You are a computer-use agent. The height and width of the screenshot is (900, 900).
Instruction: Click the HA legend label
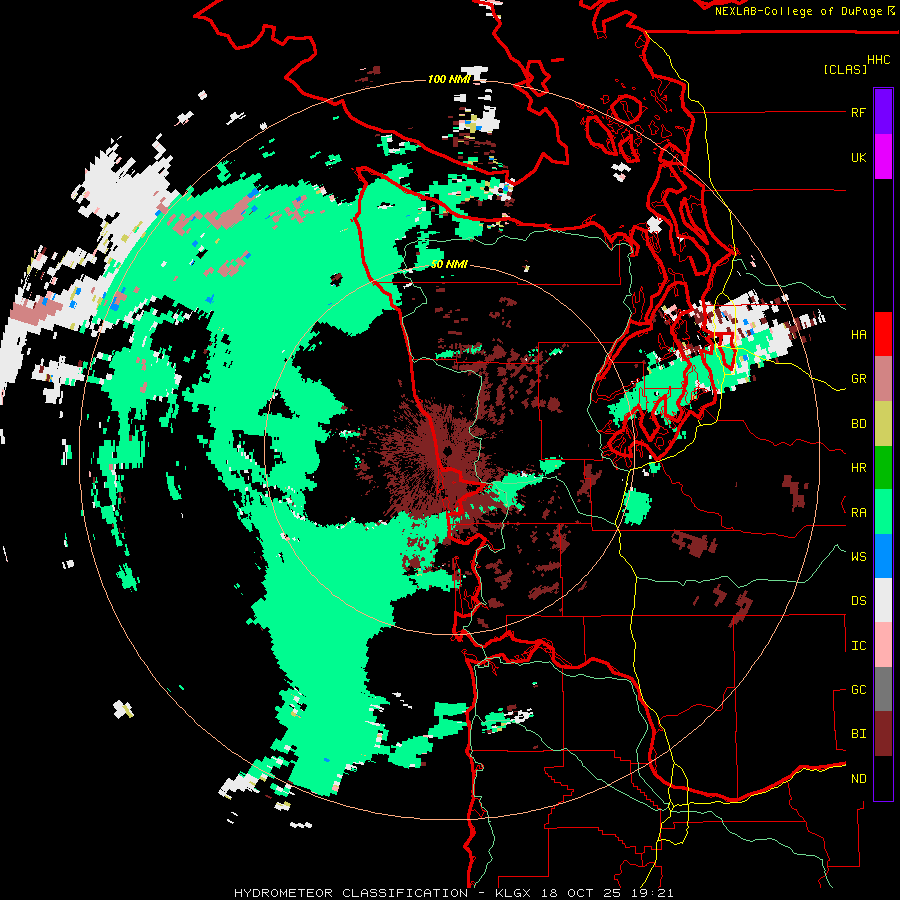(858, 334)
